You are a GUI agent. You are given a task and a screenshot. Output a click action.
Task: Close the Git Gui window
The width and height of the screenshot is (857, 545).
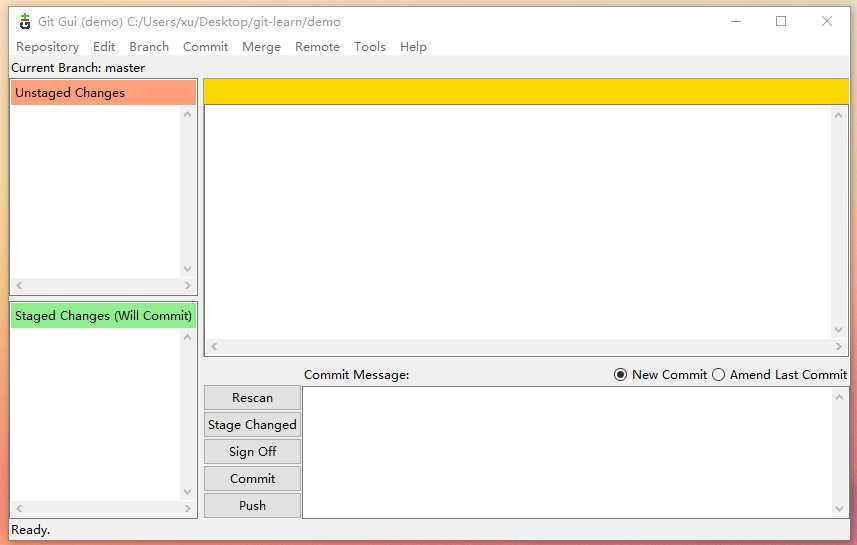(827, 21)
